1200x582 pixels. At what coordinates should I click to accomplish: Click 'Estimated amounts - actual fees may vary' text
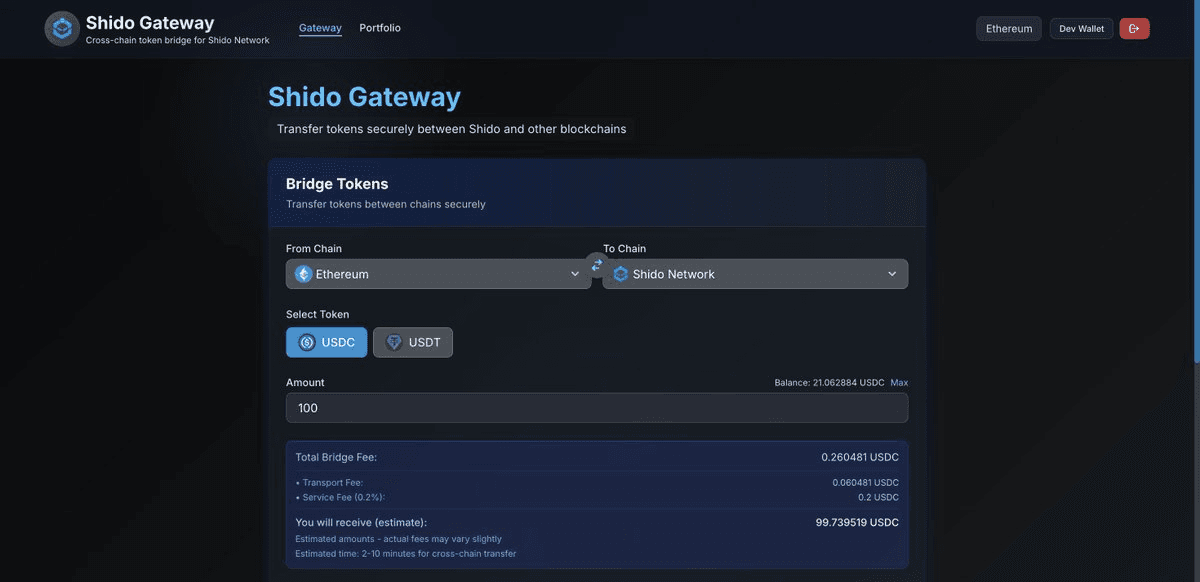(x=399, y=539)
